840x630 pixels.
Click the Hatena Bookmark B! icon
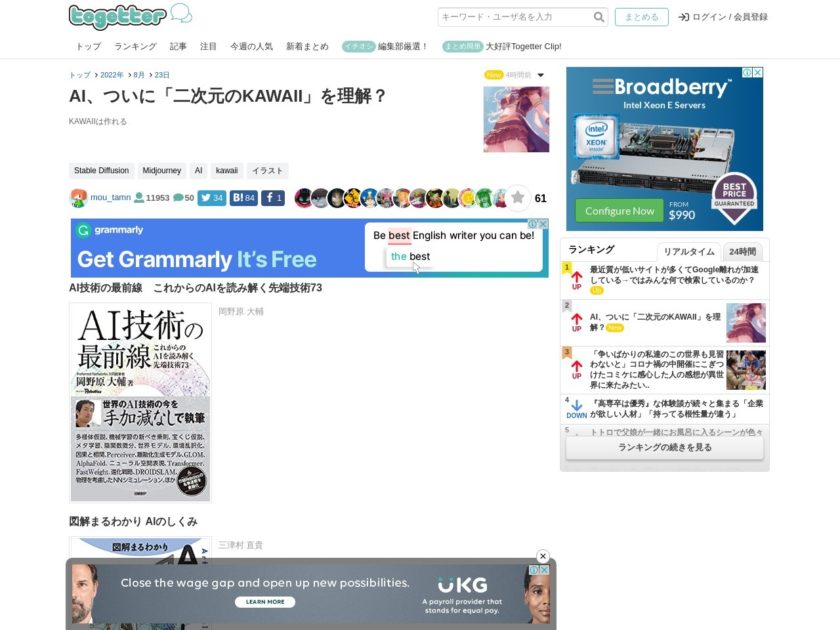240,198
